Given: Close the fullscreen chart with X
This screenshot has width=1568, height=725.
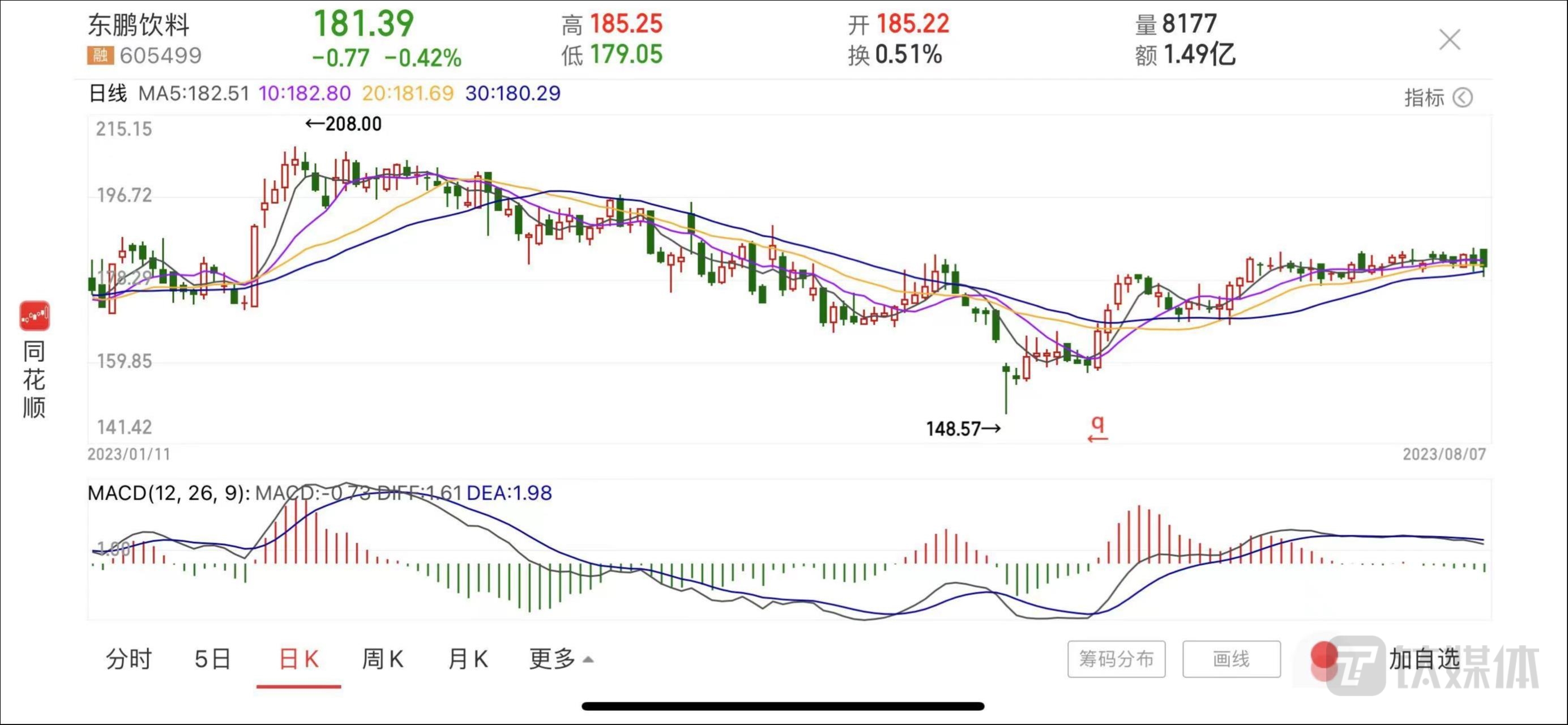Looking at the screenshot, I should tap(1449, 40).
